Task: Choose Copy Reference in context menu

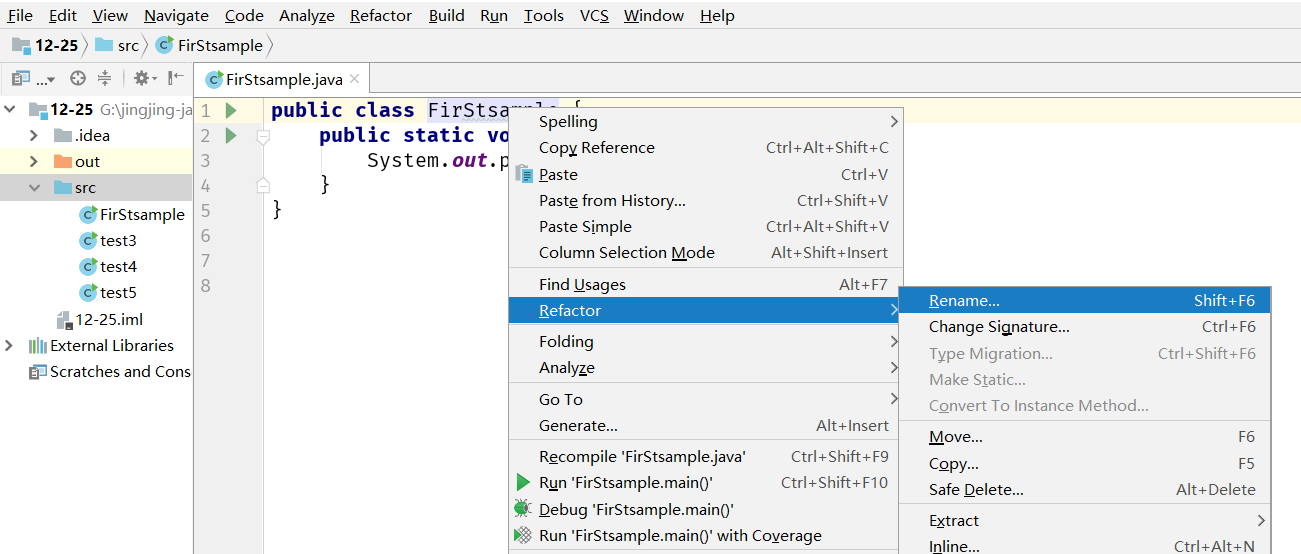Action: pyautogui.click(x=706, y=148)
